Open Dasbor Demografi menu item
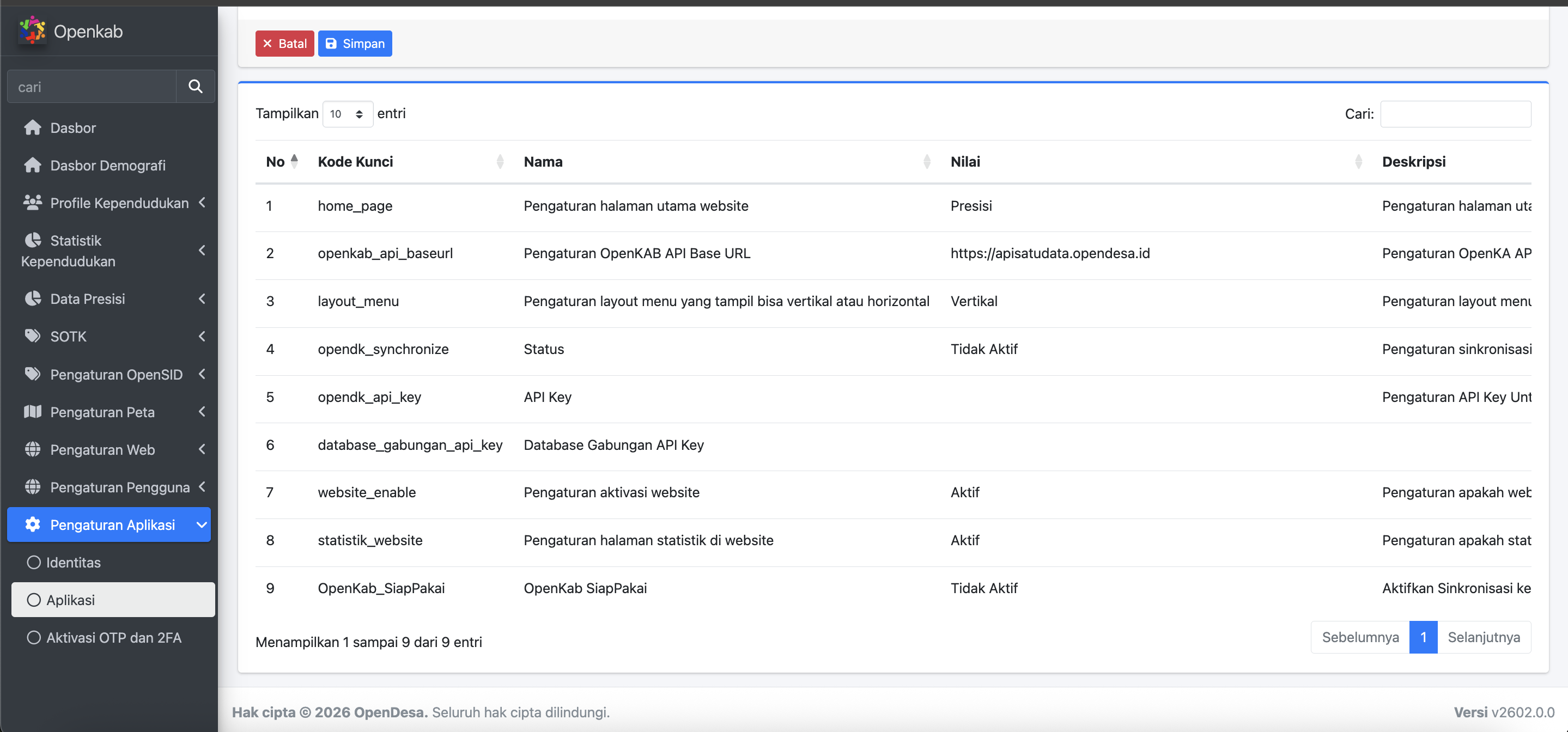1568x732 pixels. pos(108,166)
